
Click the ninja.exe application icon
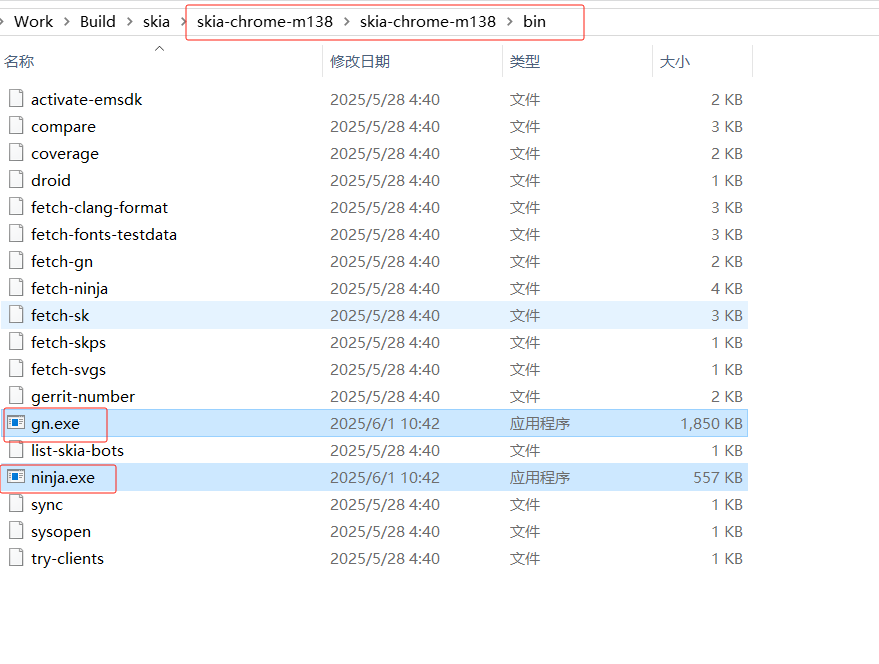(x=16, y=476)
